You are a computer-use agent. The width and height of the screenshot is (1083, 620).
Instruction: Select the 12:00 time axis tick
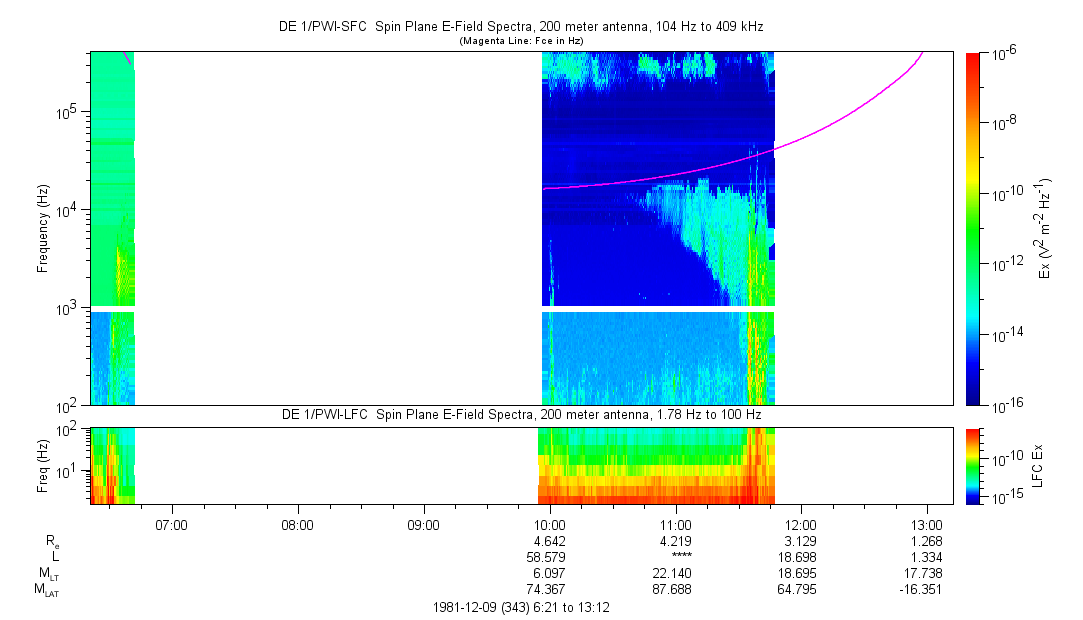point(801,524)
